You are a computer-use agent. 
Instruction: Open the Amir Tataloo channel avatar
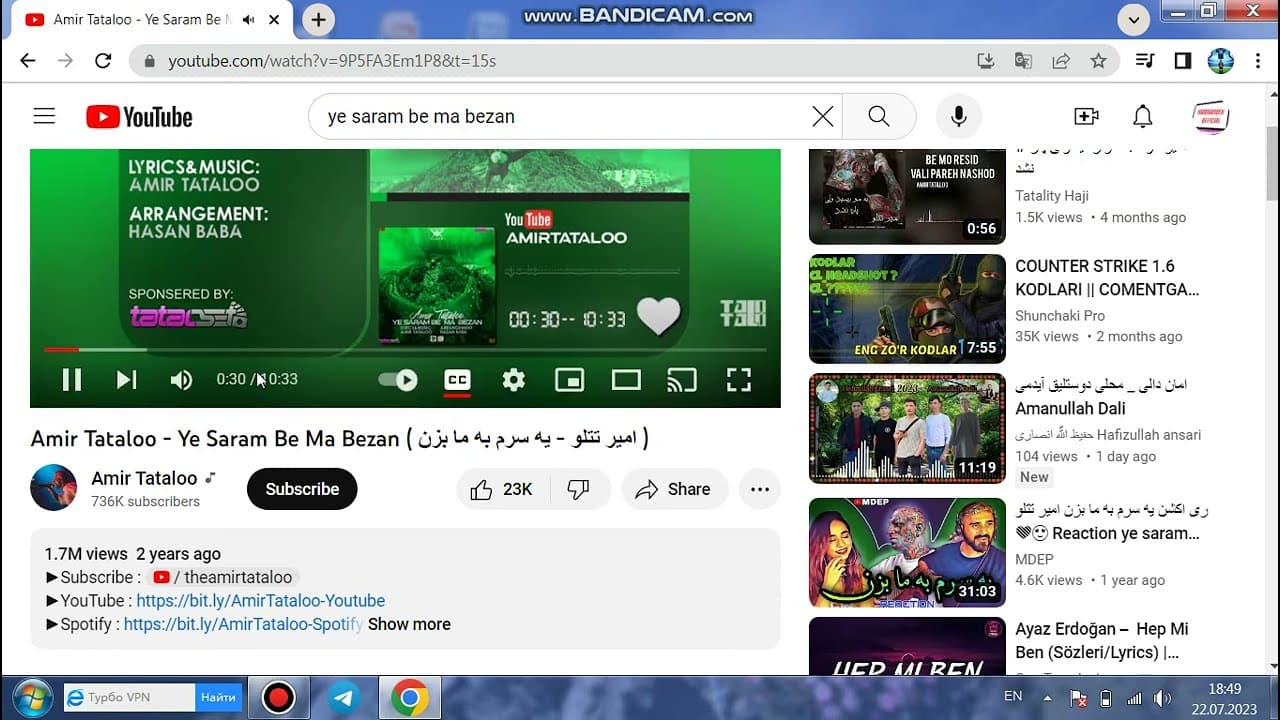[54, 488]
